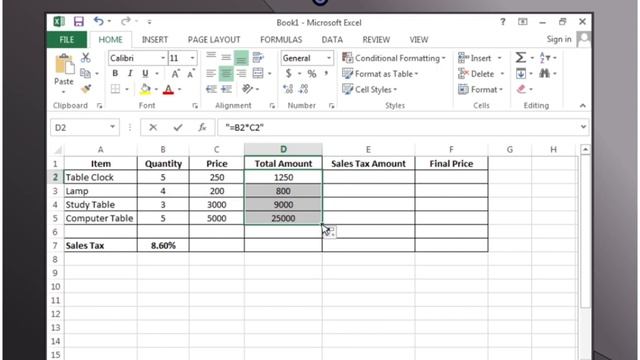Apply red font color A

pos(168,89)
